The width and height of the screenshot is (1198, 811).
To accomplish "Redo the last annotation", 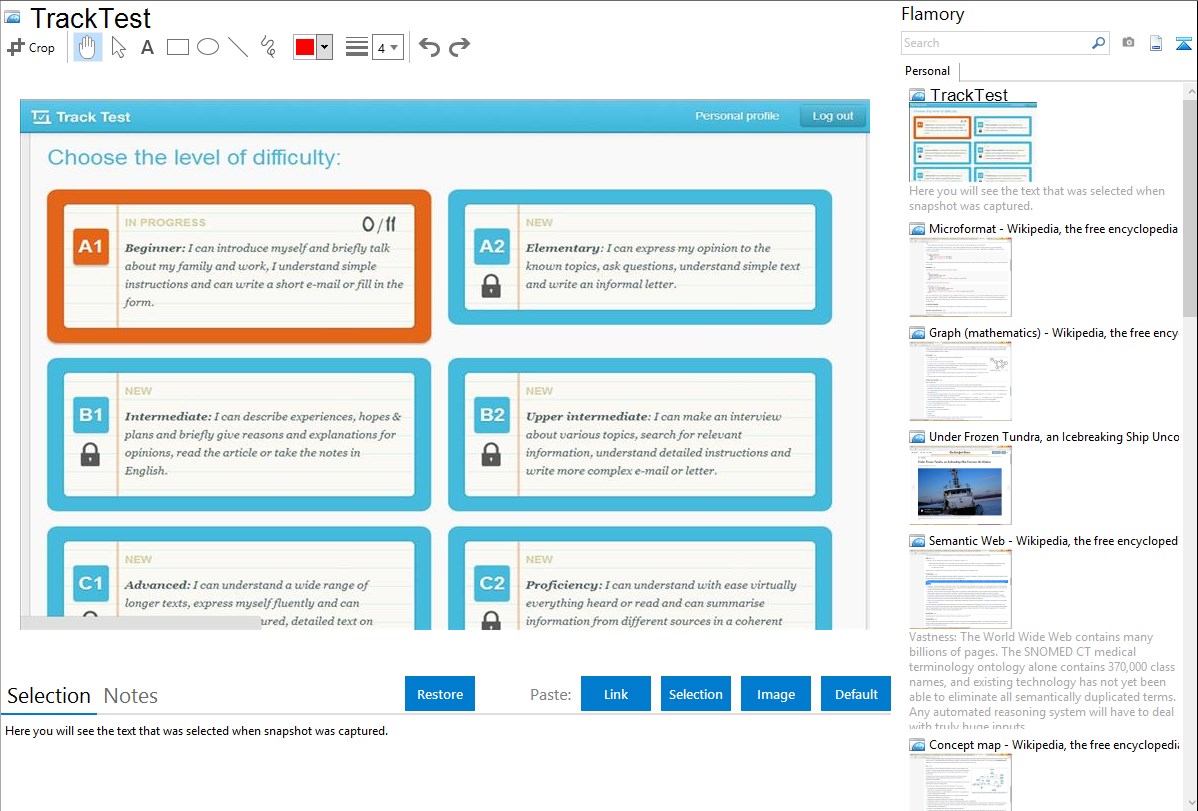I will 459,47.
